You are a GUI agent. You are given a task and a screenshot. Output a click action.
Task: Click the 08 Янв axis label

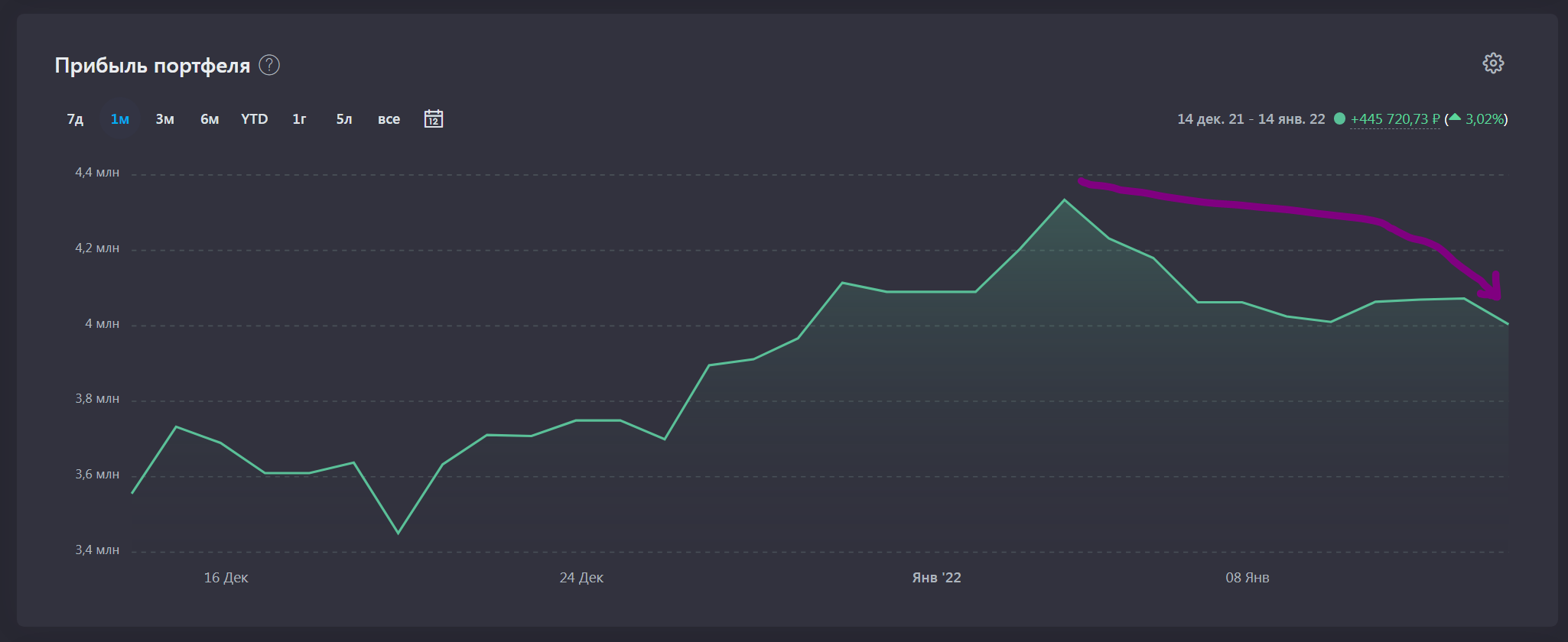point(1247,578)
